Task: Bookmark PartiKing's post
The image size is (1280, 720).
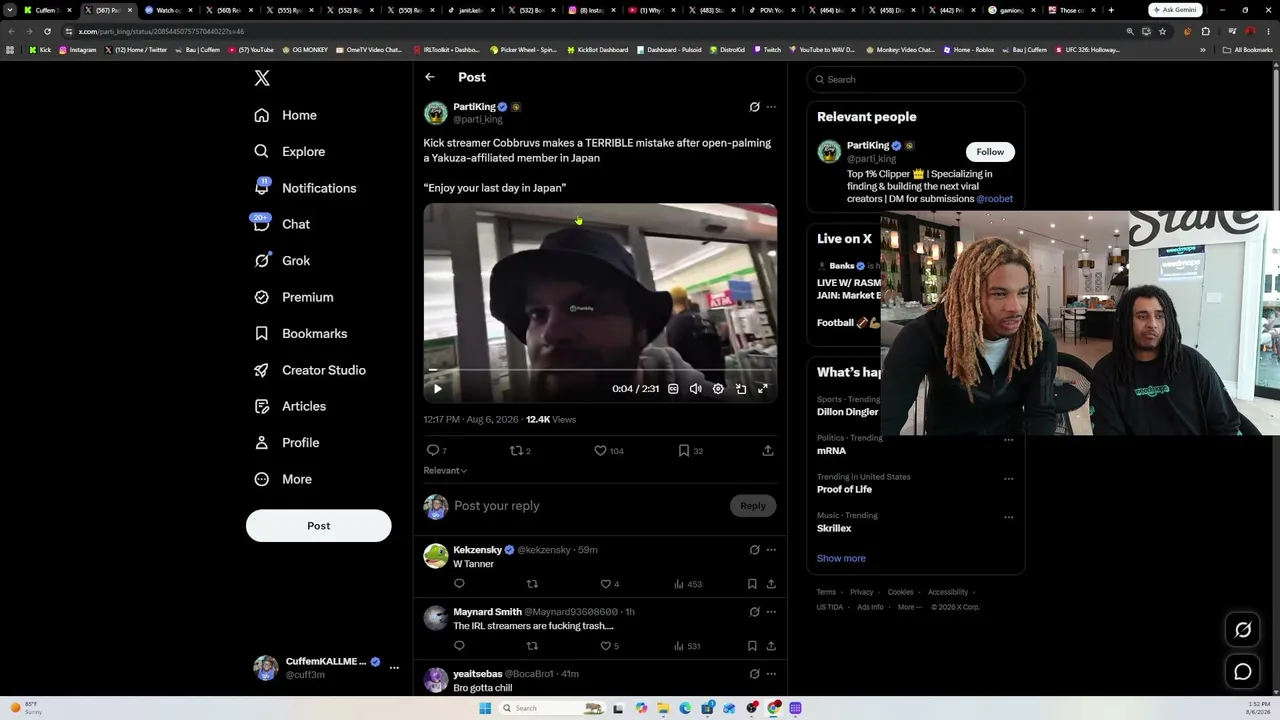Action: [x=684, y=451]
